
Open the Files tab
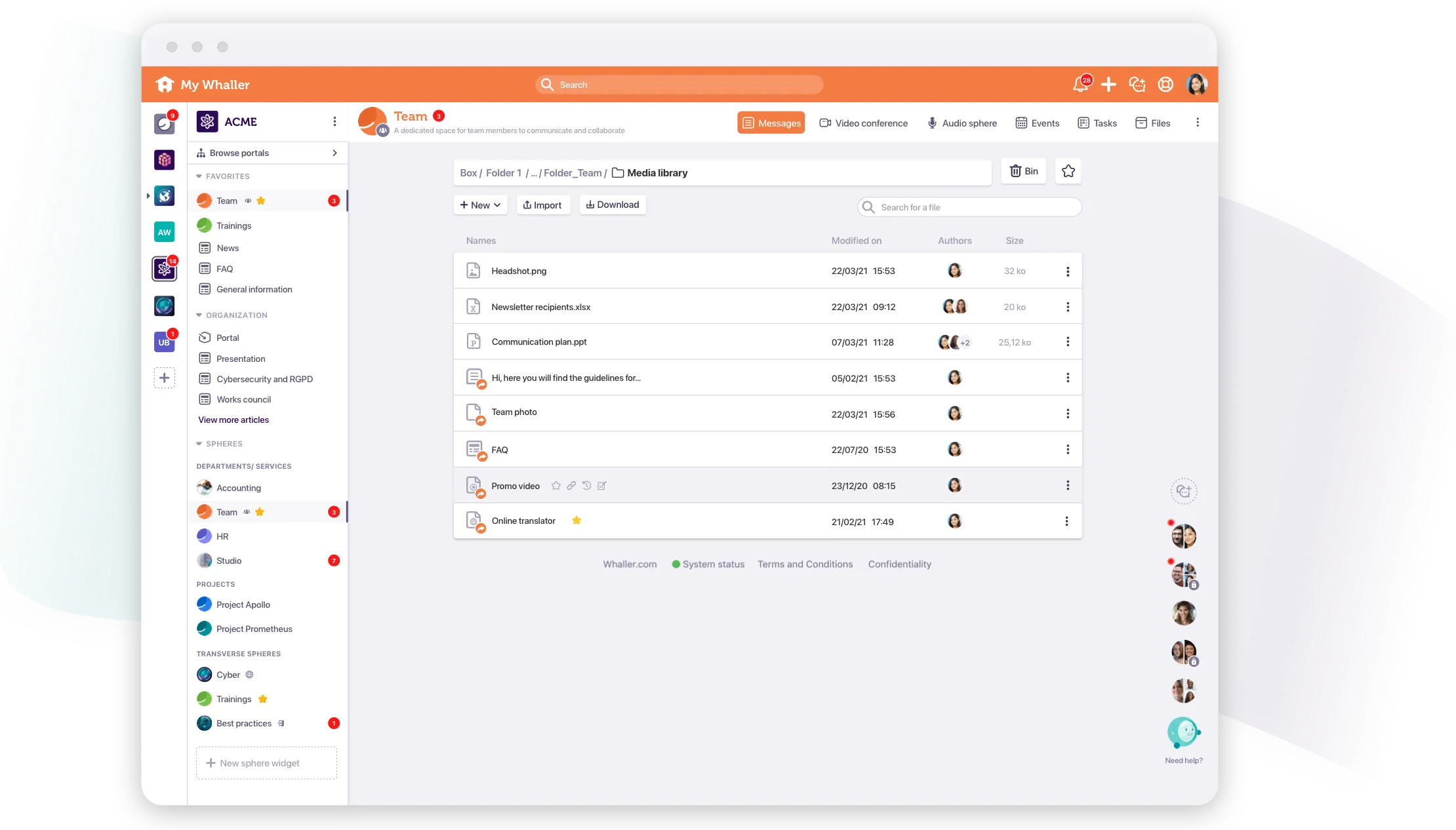coord(1153,123)
